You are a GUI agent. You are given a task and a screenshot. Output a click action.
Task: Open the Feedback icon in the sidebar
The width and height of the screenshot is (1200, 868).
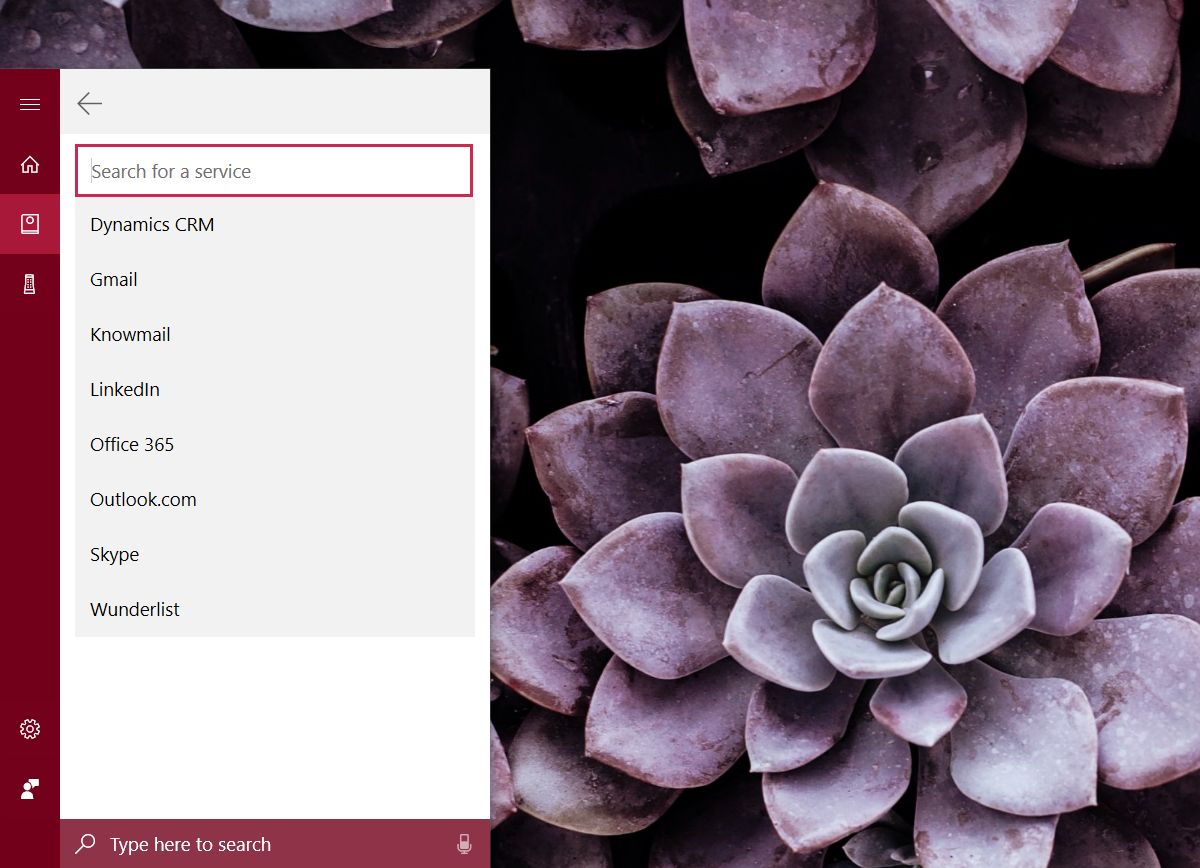(x=30, y=789)
